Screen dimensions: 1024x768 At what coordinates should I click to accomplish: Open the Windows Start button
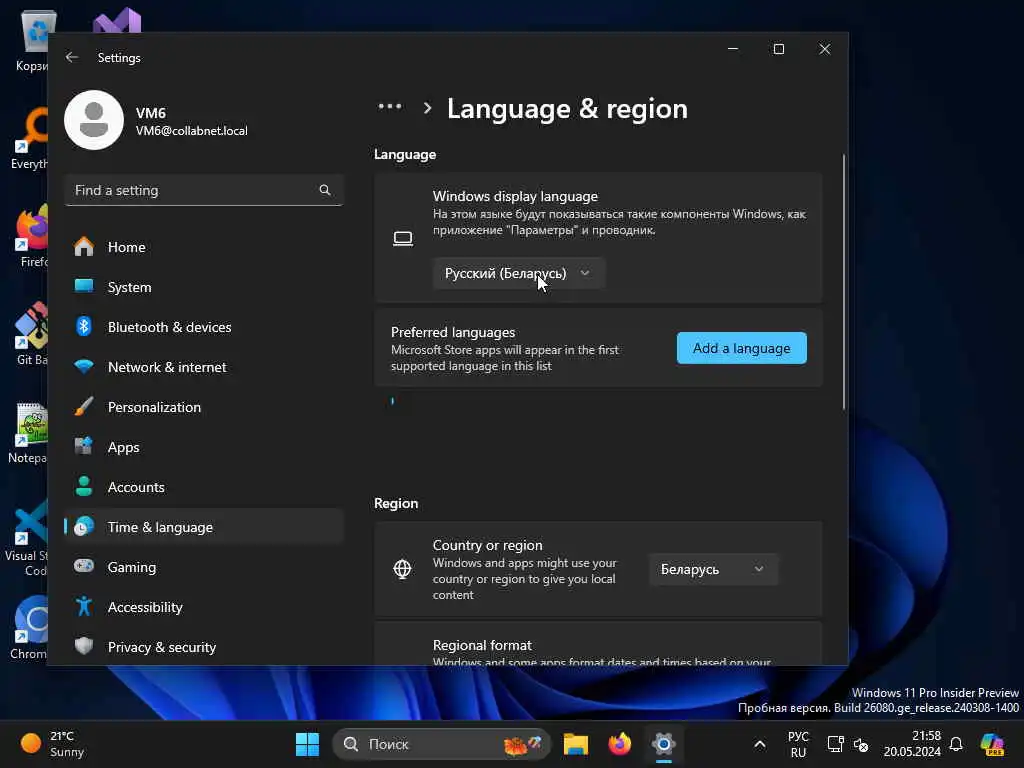(307, 744)
